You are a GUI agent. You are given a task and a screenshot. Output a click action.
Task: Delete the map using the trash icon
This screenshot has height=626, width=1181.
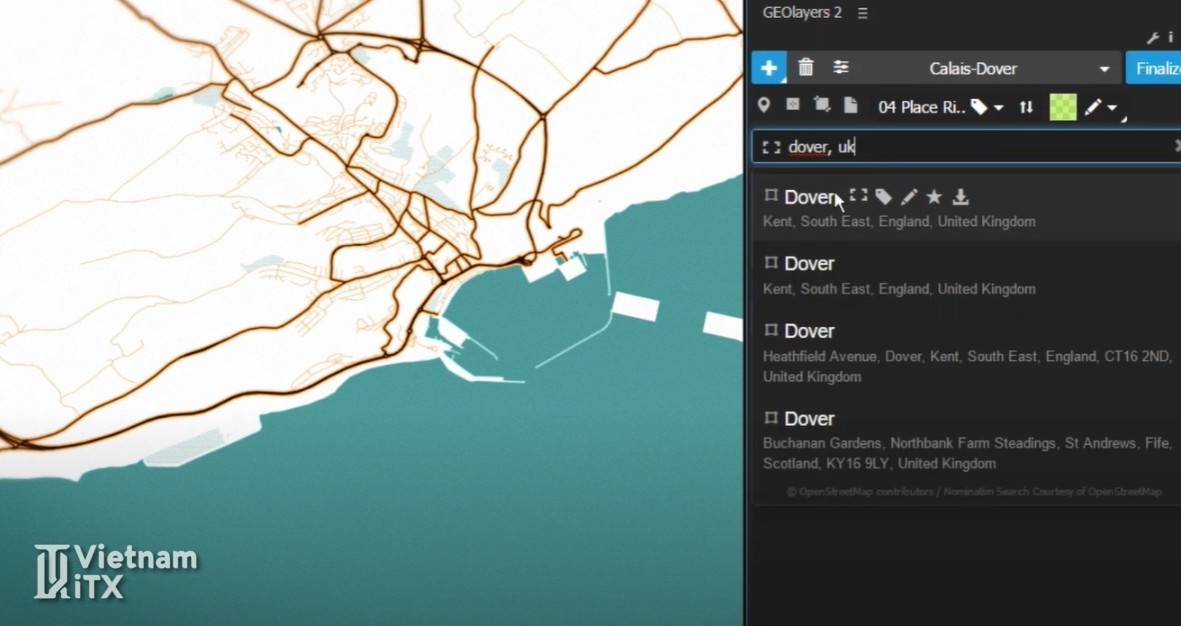pos(806,68)
